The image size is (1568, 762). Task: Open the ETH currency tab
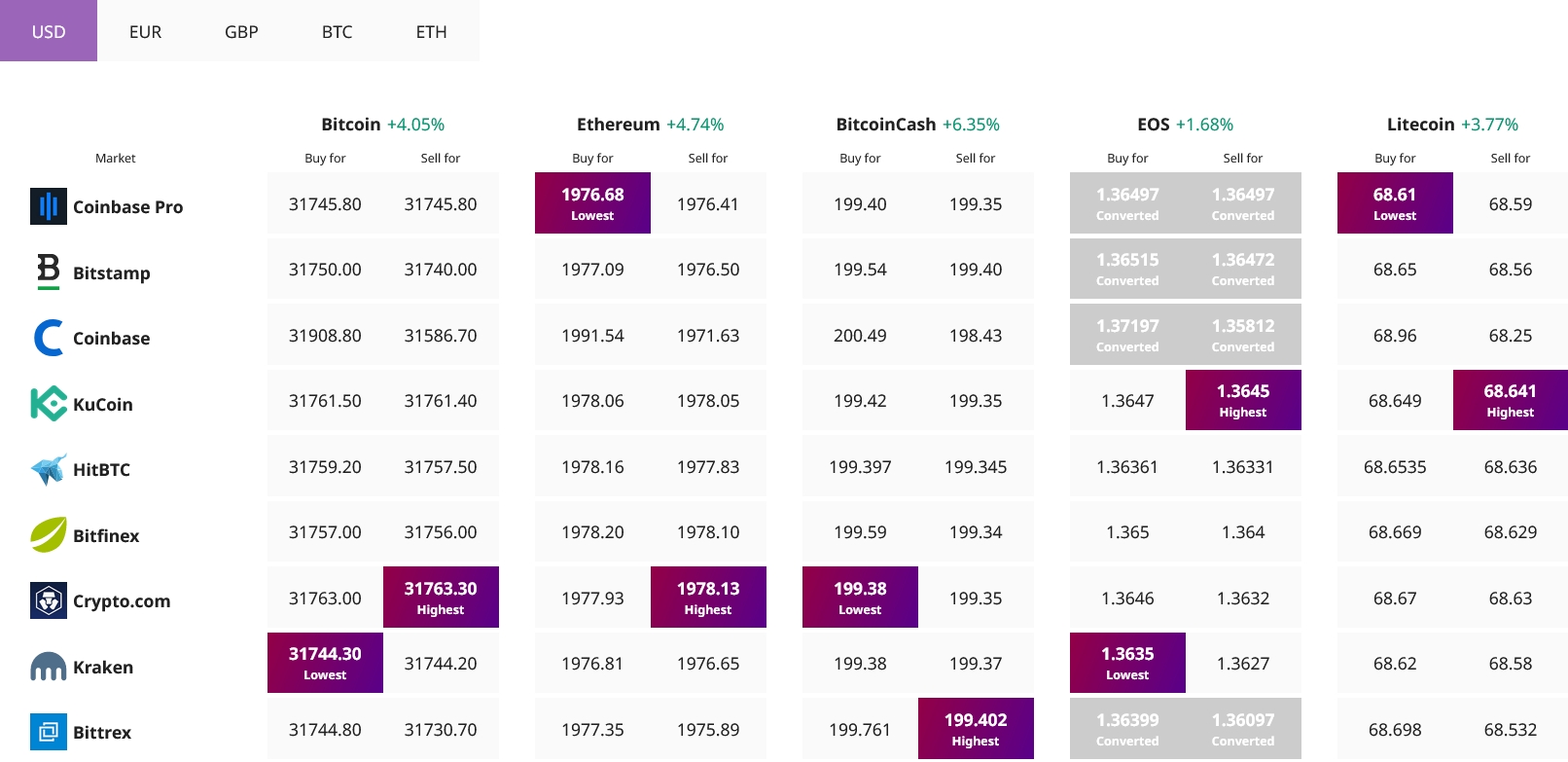tap(432, 31)
